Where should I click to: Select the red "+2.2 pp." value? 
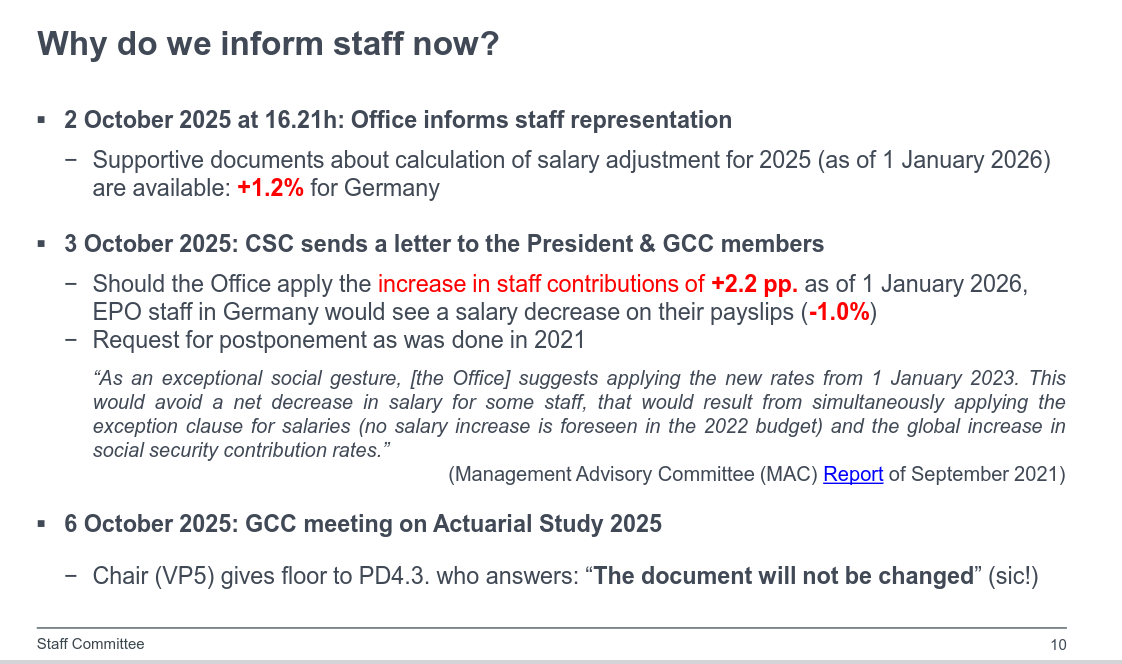pyautogui.click(x=754, y=284)
